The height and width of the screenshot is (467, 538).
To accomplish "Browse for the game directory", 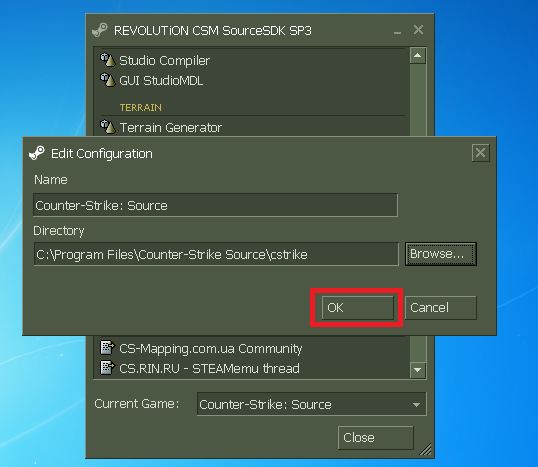I will [441, 254].
